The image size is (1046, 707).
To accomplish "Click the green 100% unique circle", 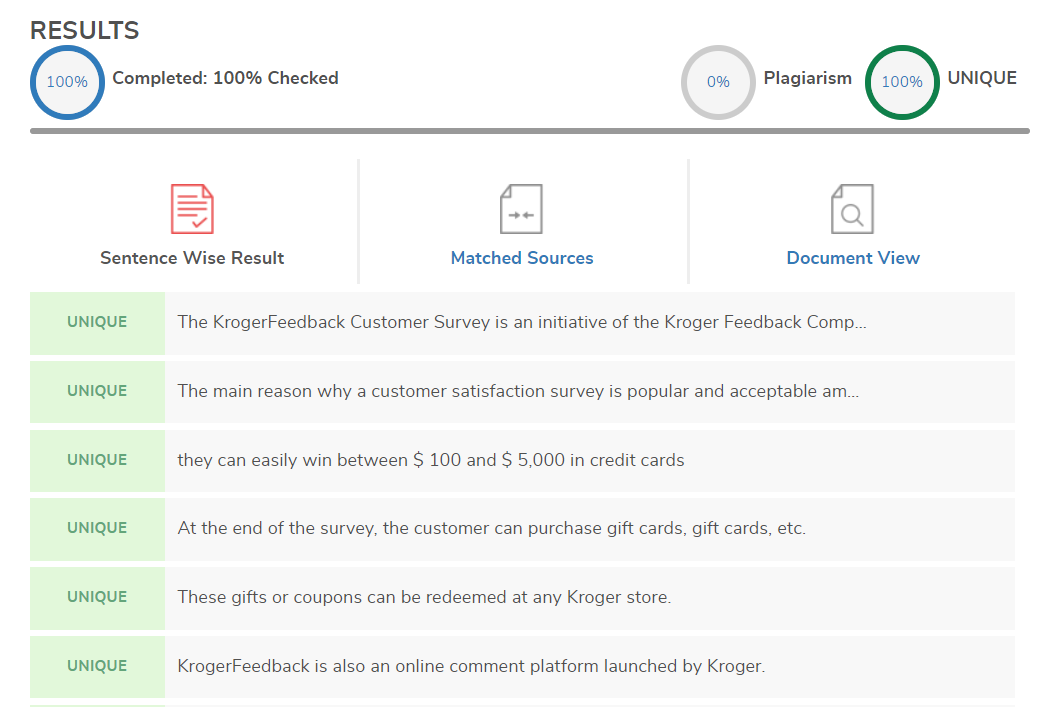I will pyautogui.click(x=902, y=82).
